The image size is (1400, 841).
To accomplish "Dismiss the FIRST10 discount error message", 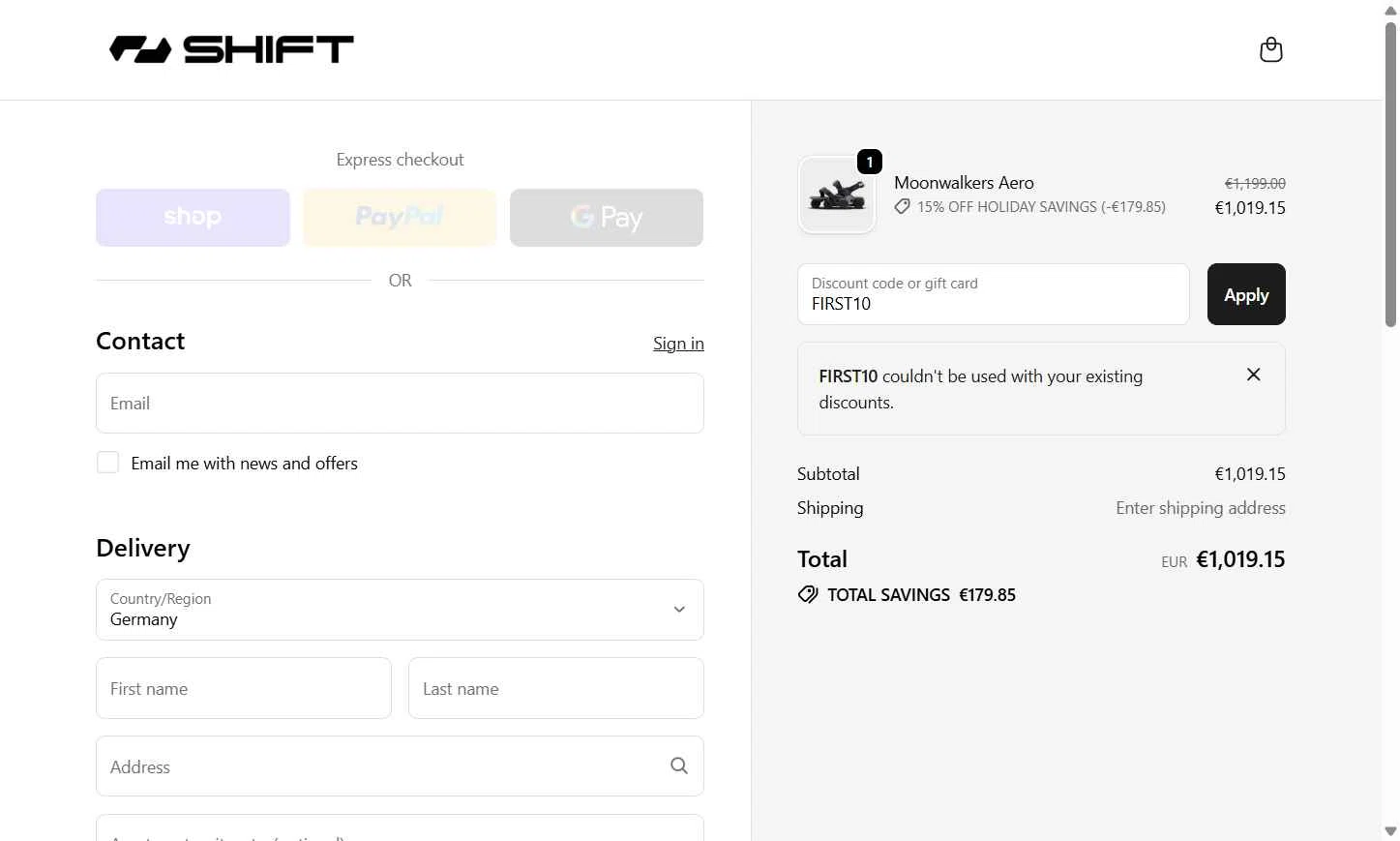I will 1253,375.
